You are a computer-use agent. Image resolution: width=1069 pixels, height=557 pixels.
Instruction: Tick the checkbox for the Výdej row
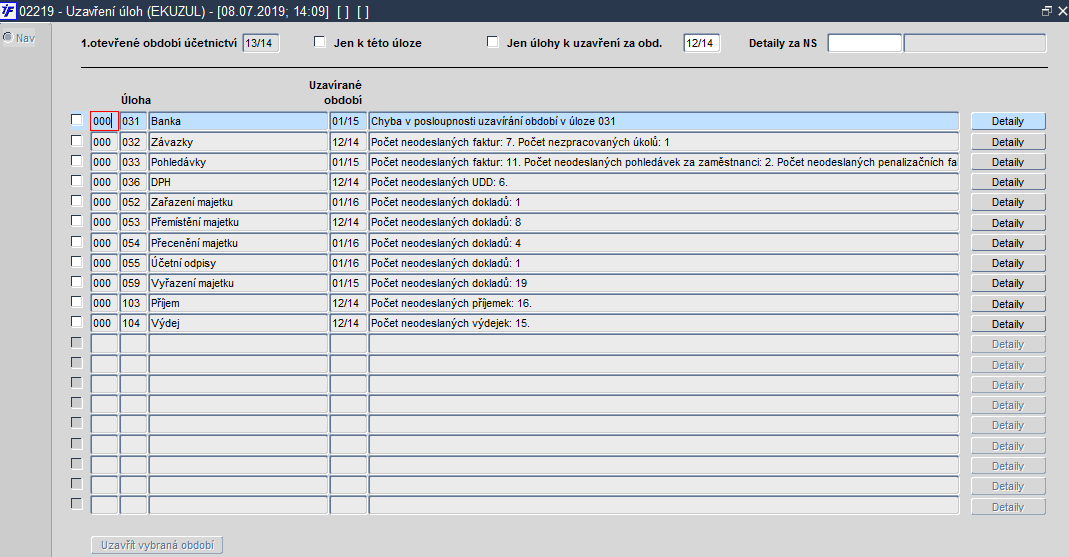[76, 322]
